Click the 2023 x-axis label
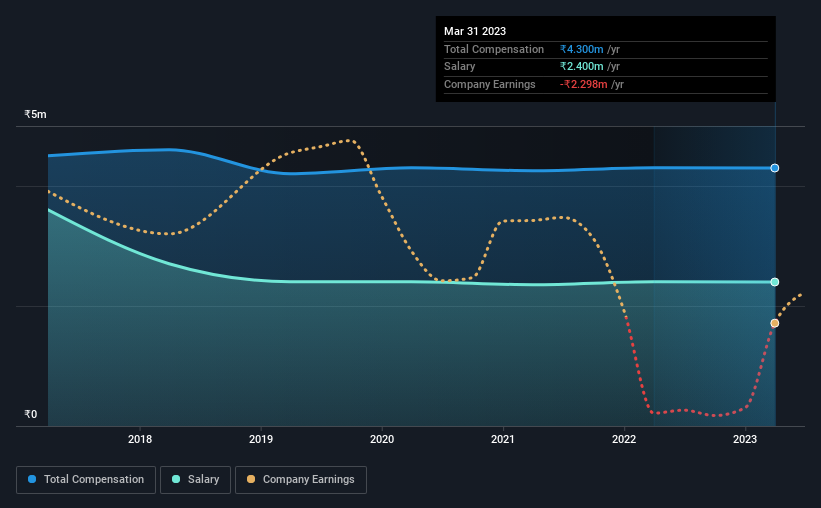 pyautogui.click(x=745, y=439)
